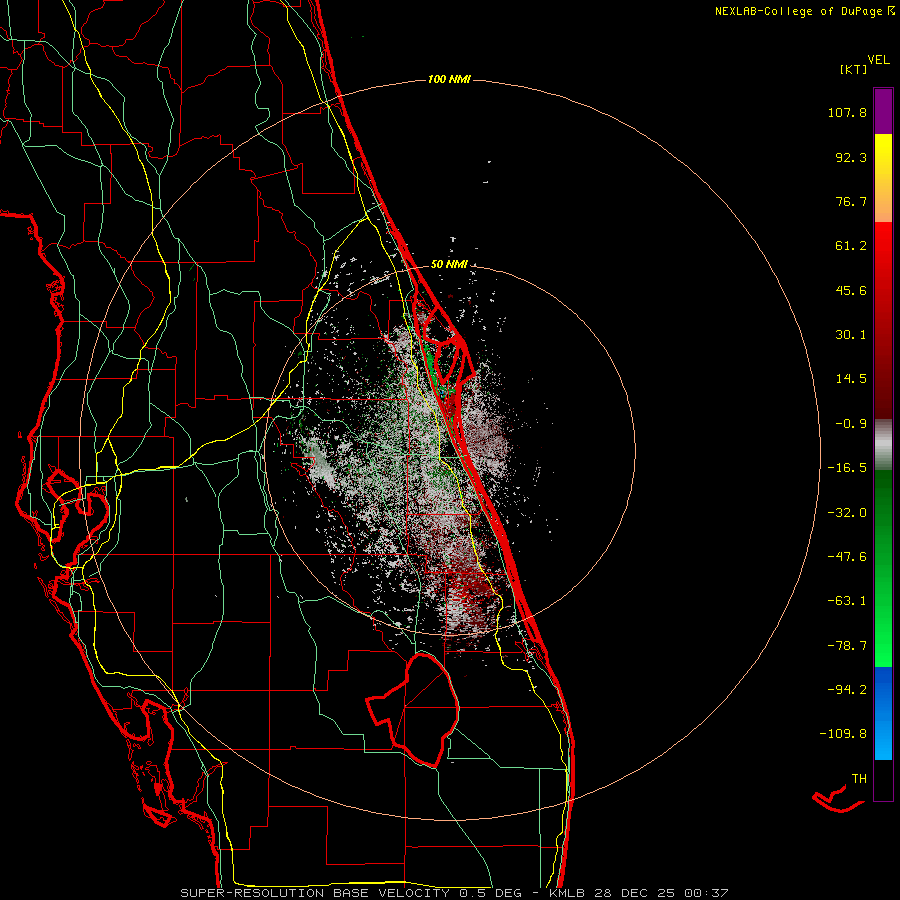Select the -47.6 legend value
This screenshot has width=900, height=900.
847,557
